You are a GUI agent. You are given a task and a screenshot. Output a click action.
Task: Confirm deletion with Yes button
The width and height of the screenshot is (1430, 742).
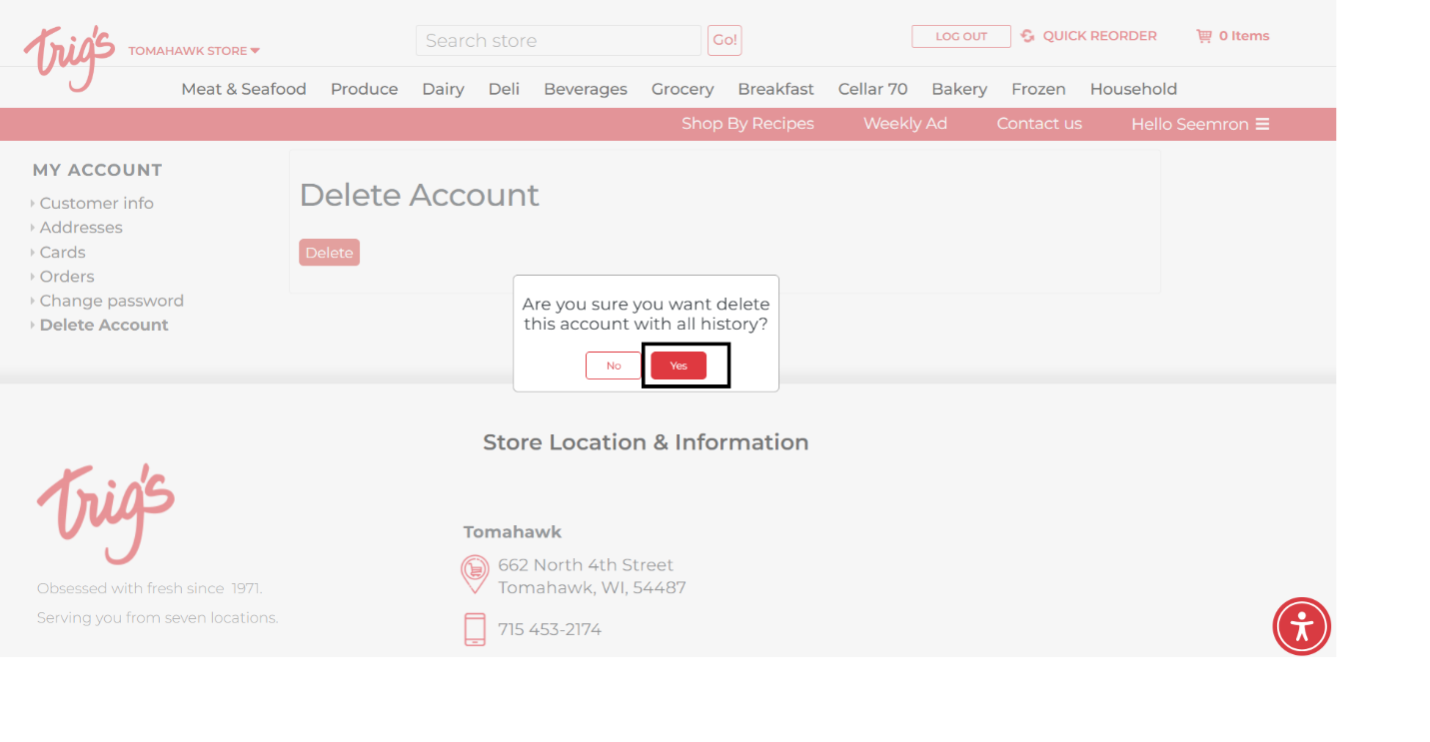[x=679, y=366]
